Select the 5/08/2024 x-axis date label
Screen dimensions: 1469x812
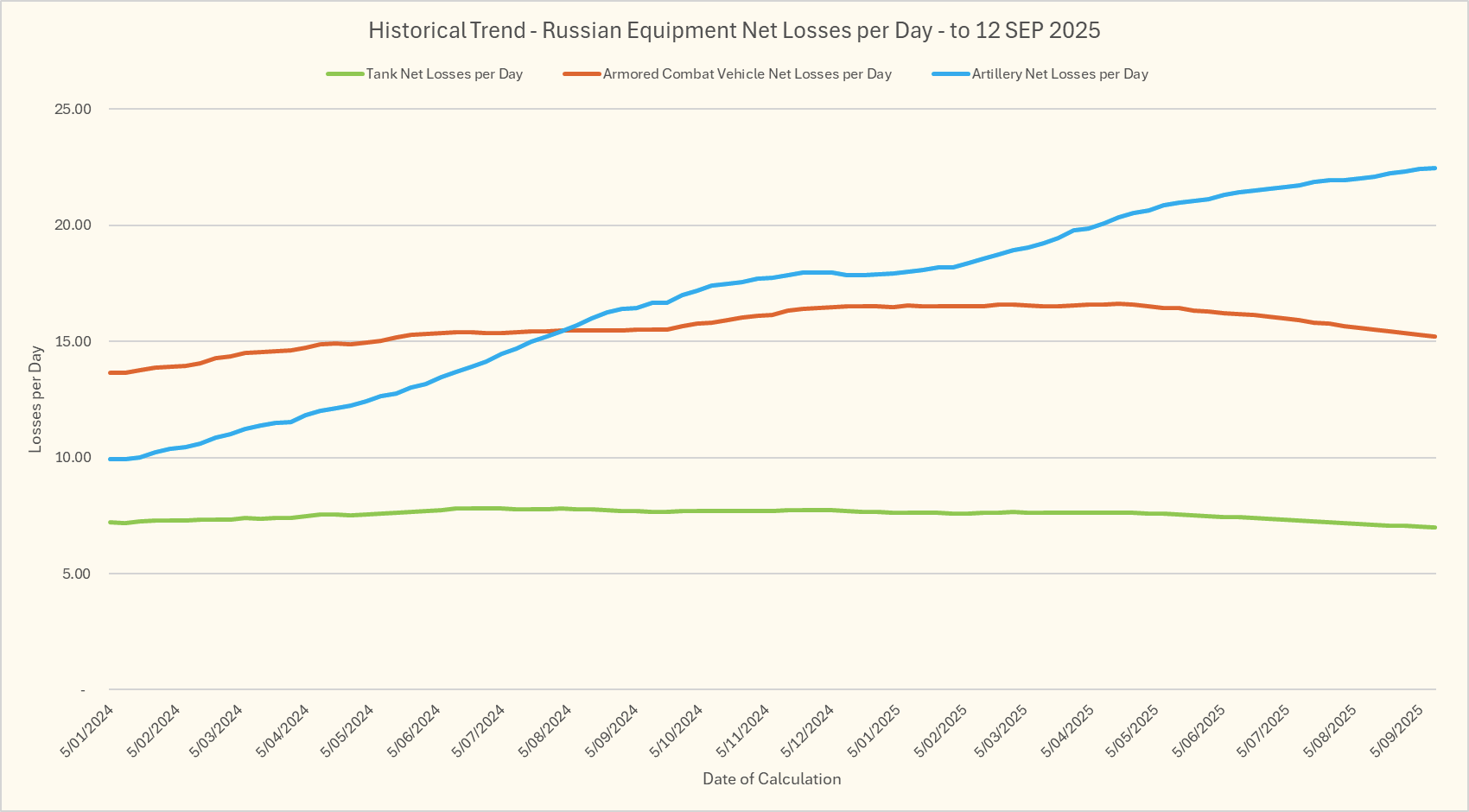point(545,731)
